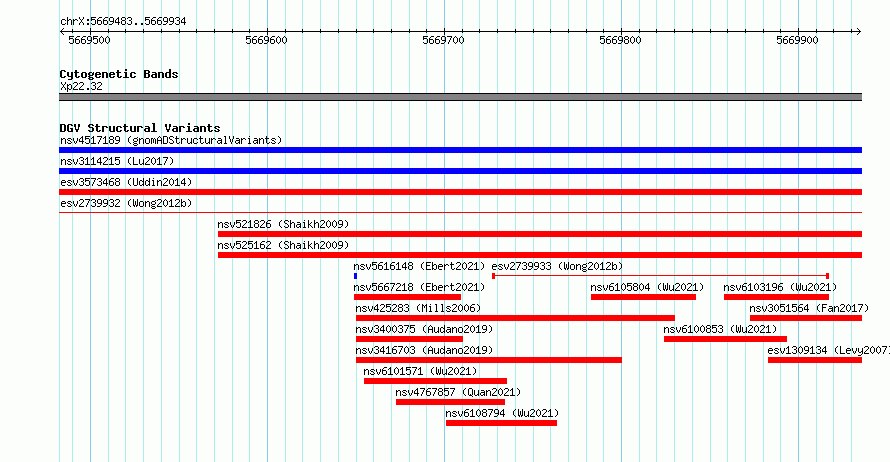Viewport: 890px width, 462px height.
Task: Select the red nsv525162 variant bar
Action: [540, 255]
